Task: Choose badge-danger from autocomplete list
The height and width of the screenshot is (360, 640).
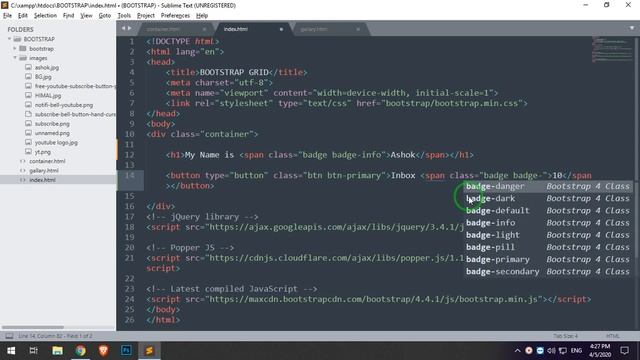Action: (548, 186)
